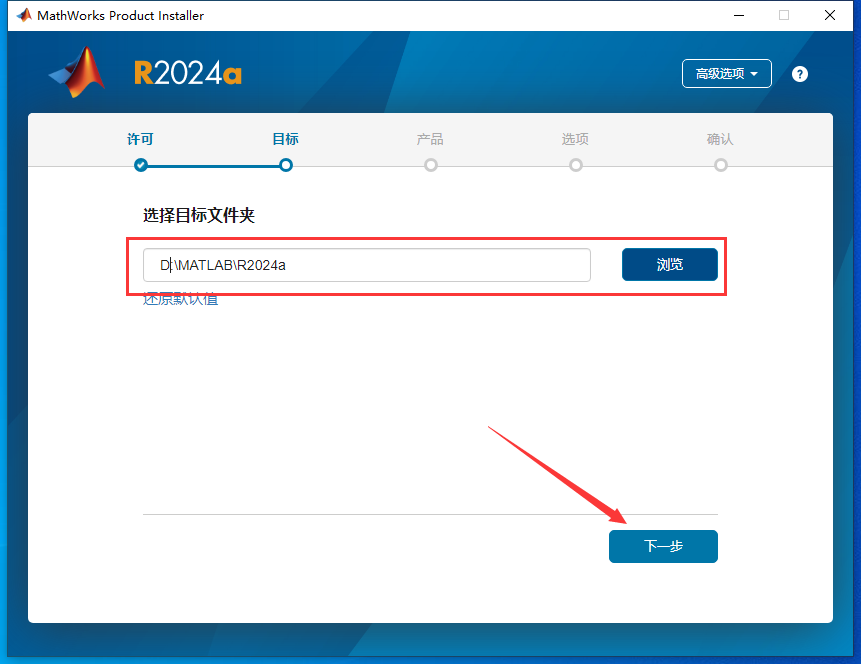The width and height of the screenshot is (861, 664).
Task: Open the 高级选项 (Advanced Options) dropdown
Action: [726, 73]
